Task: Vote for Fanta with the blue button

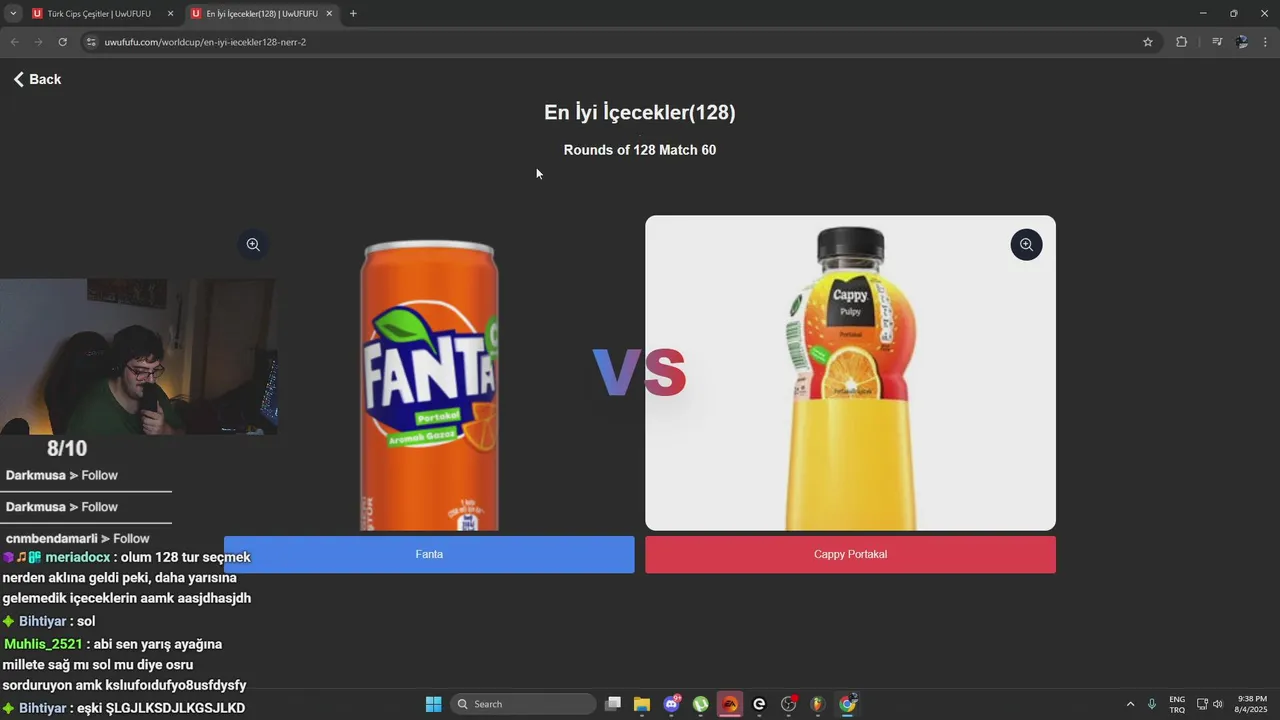Action: click(429, 555)
